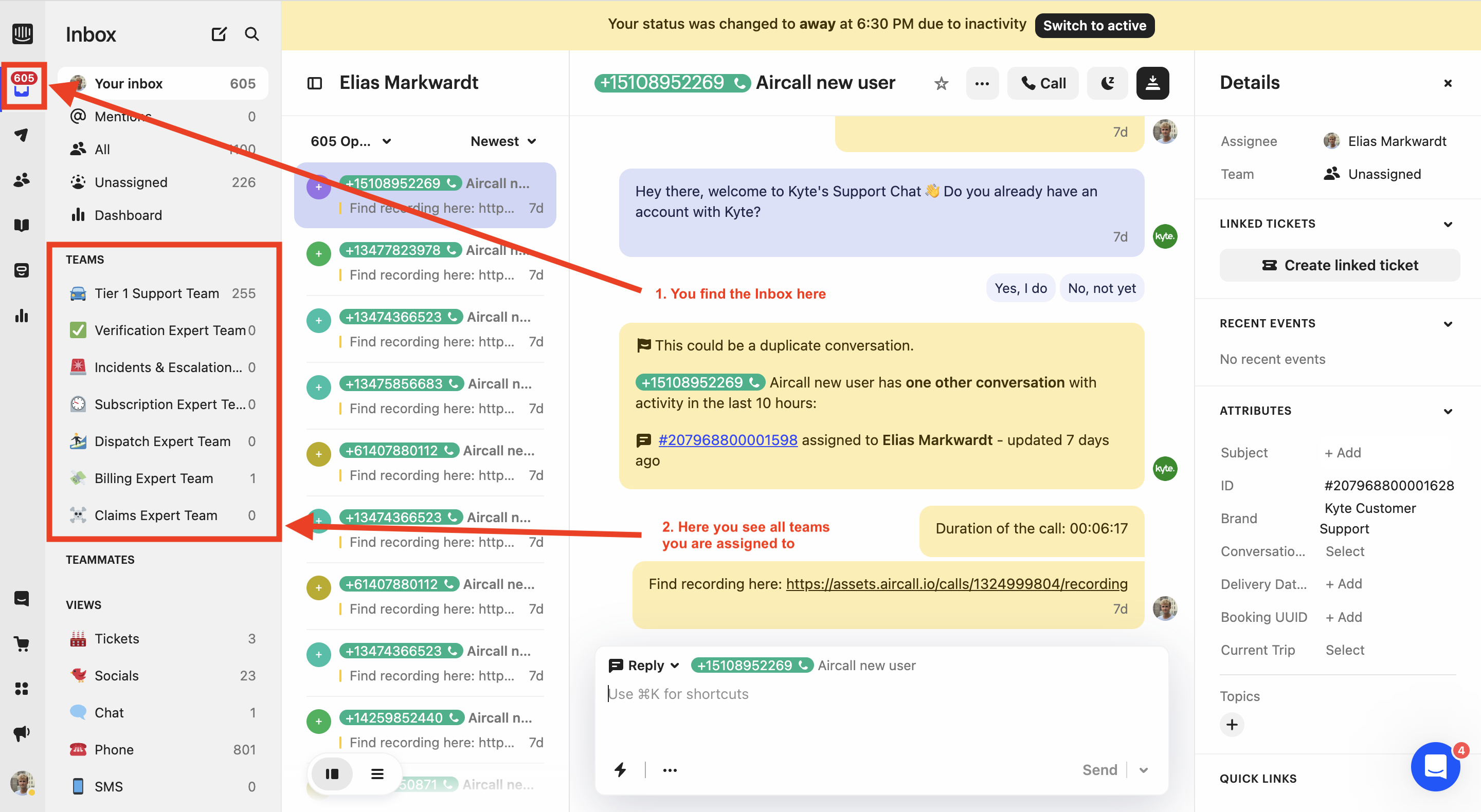The width and height of the screenshot is (1481, 812).
Task: Open conversation from +13477823978
Action: 425,262
